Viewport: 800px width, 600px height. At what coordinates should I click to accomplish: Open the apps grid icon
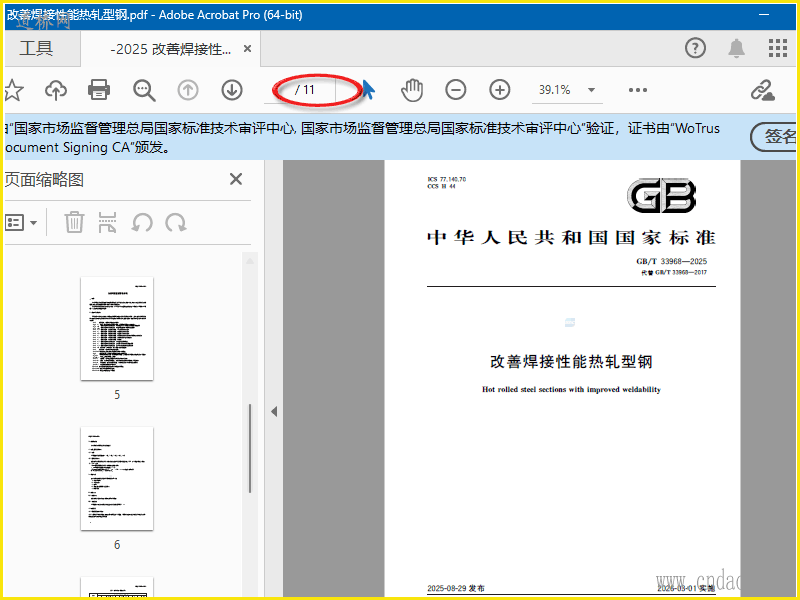click(778, 48)
